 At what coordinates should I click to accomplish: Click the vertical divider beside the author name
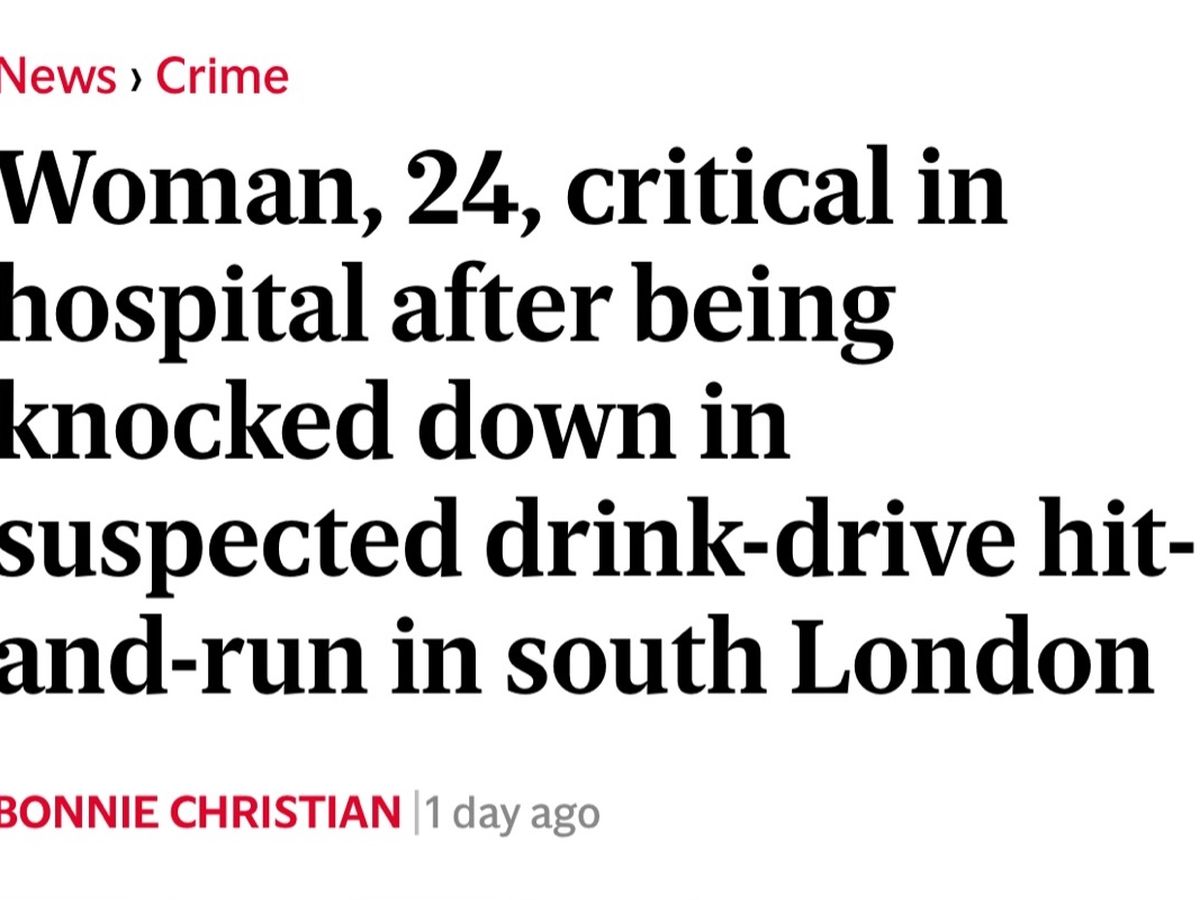click(416, 812)
